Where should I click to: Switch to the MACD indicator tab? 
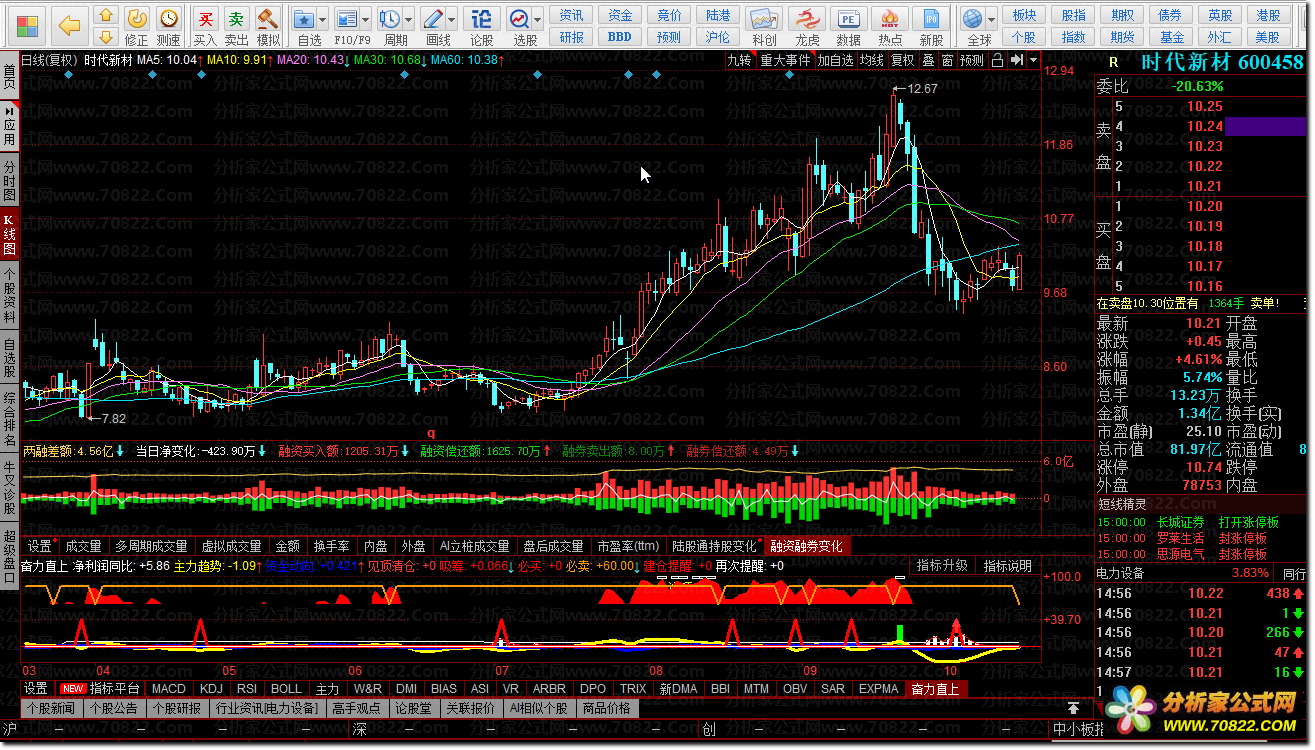click(168, 689)
